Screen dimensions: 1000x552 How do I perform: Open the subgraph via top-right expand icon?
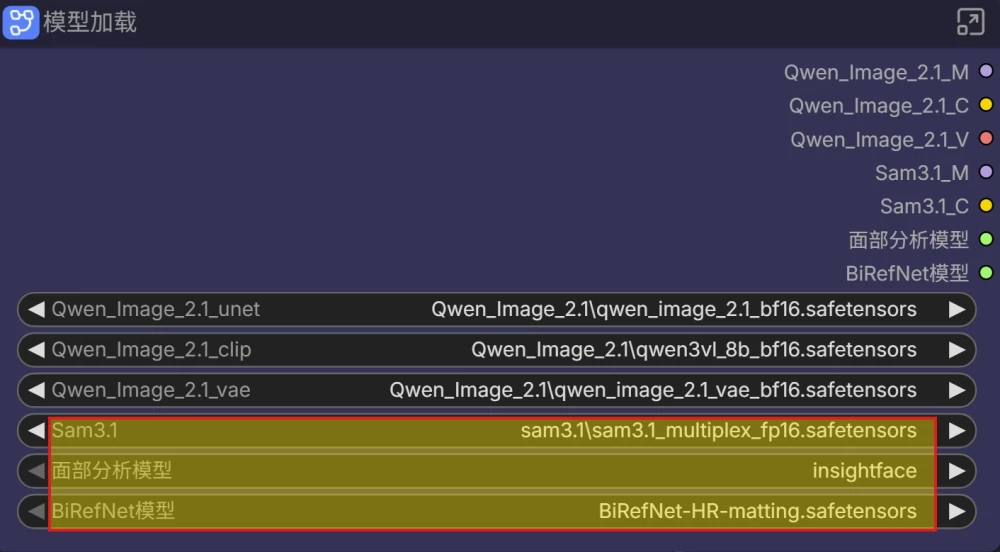[x=970, y=22]
